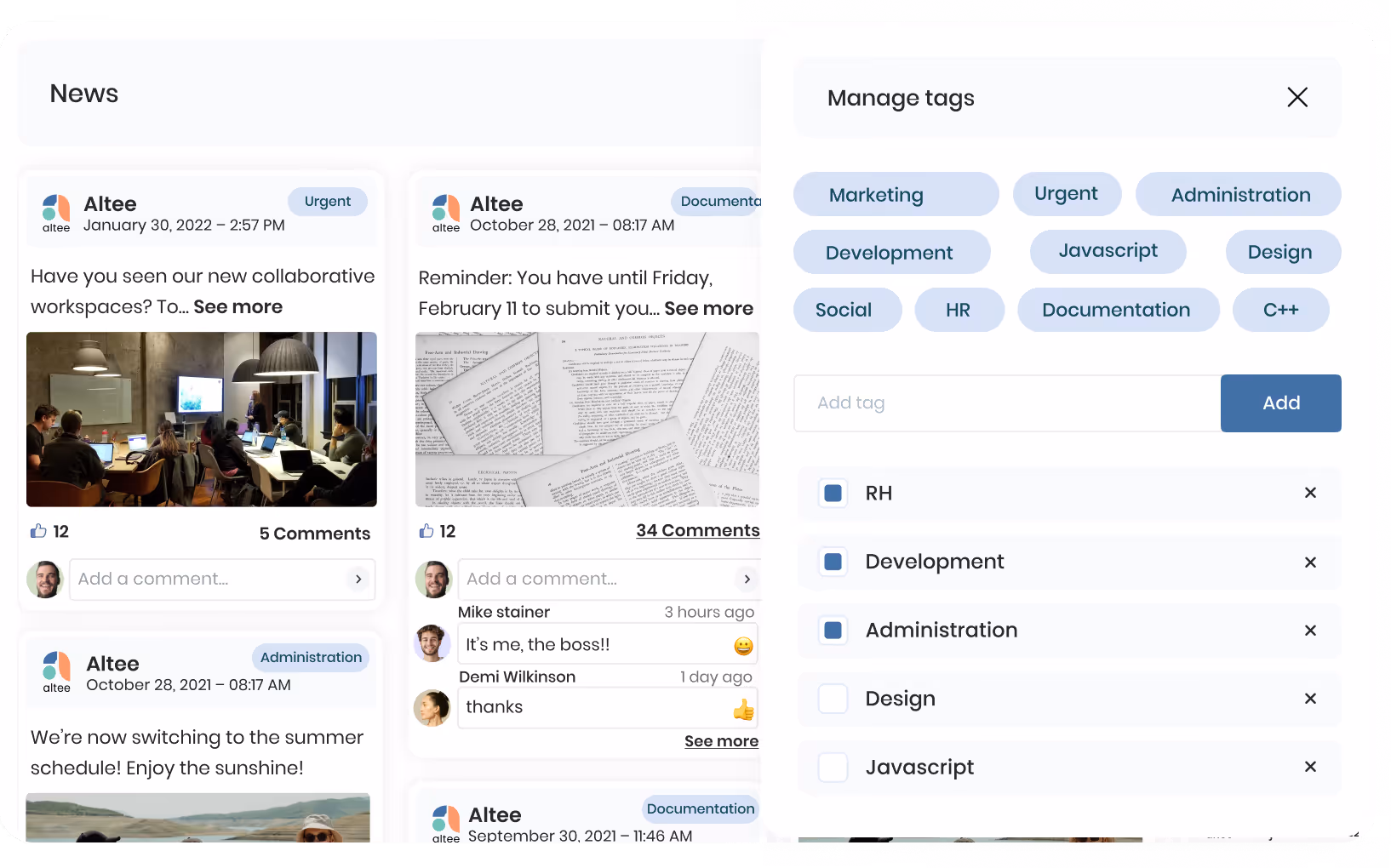Focus the Add tag input field

click(1007, 403)
